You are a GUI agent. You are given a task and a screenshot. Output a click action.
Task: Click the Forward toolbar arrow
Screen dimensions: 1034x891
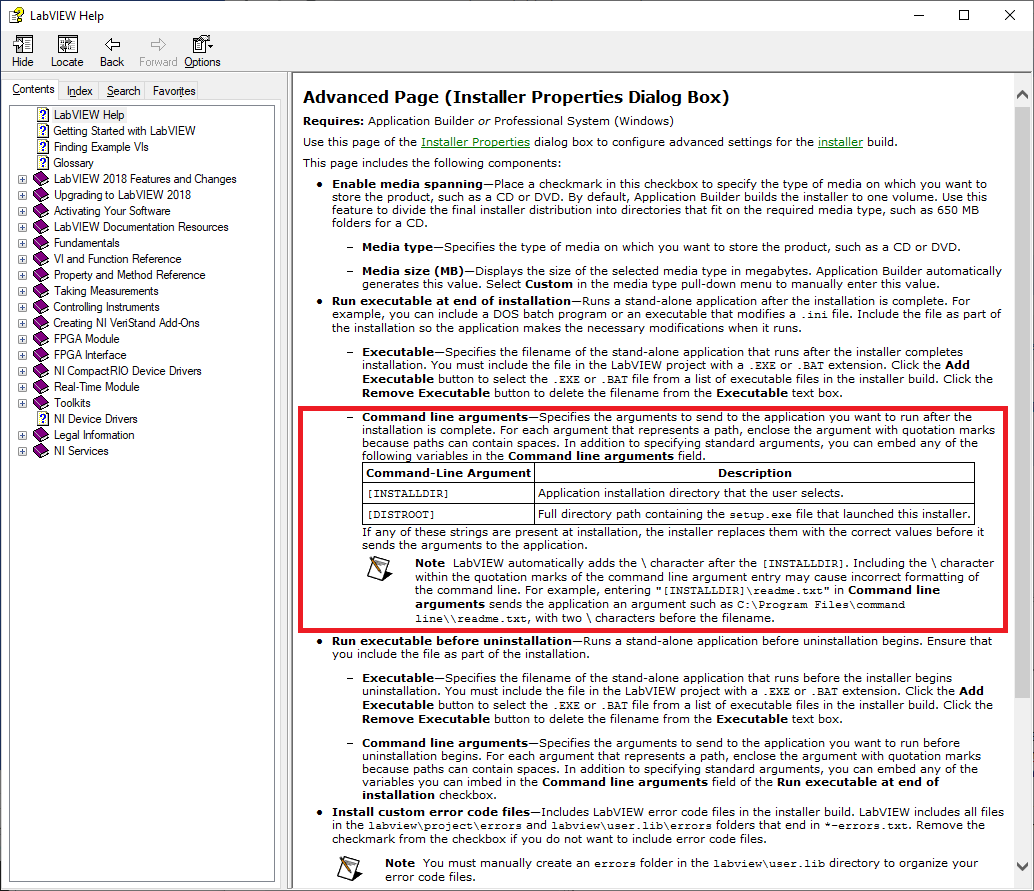click(158, 51)
